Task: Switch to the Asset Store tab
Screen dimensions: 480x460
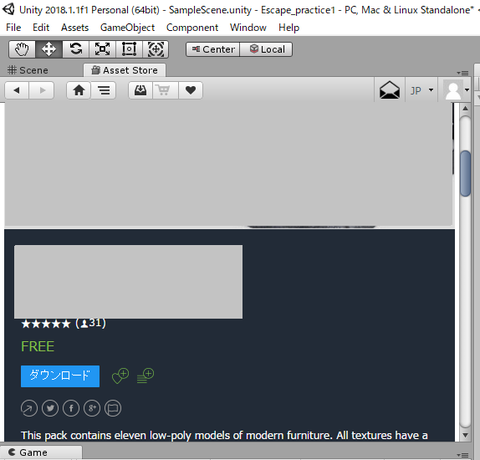Action: click(125, 70)
